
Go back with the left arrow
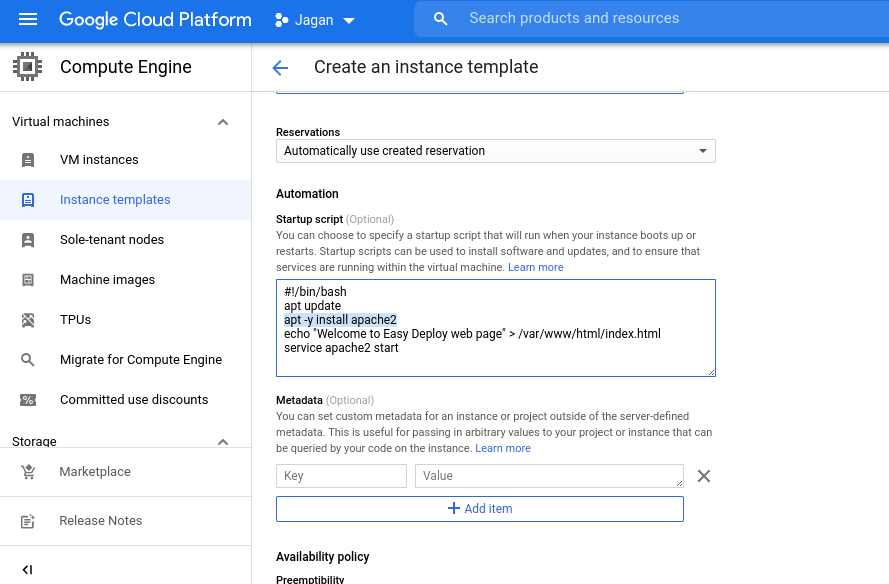pyautogui.click(x=280, y=68)
